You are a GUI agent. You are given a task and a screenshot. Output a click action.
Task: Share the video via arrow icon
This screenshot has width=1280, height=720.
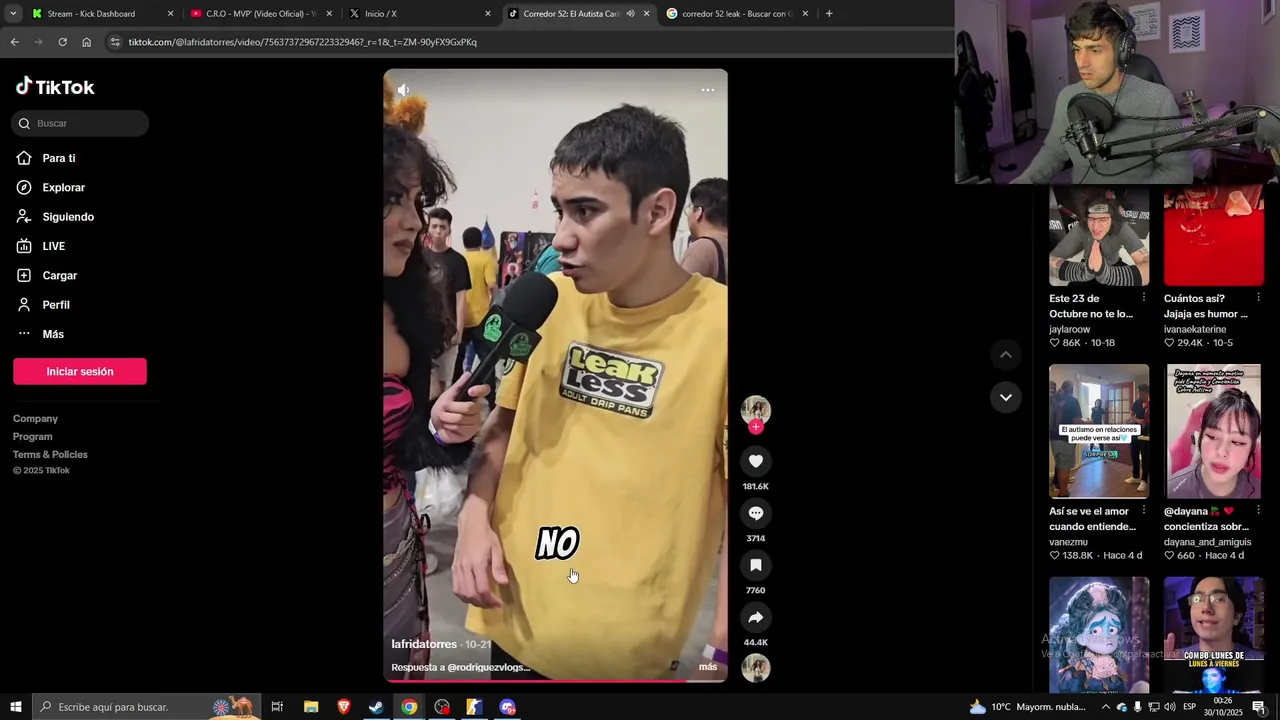tap(756, 617)
